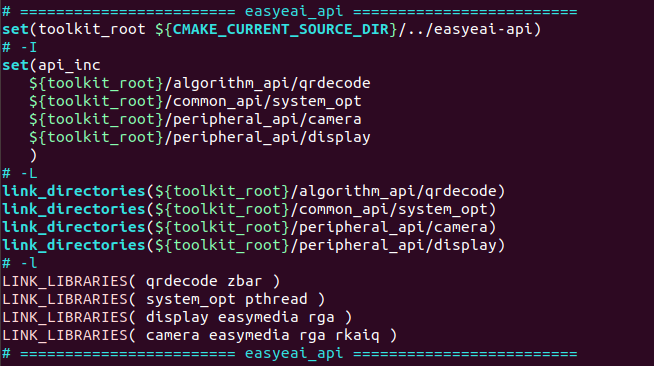The image size is (654, 366).
Task: Click link_directories for algorithm_api/qrdecode
Action: click(254, 191)
